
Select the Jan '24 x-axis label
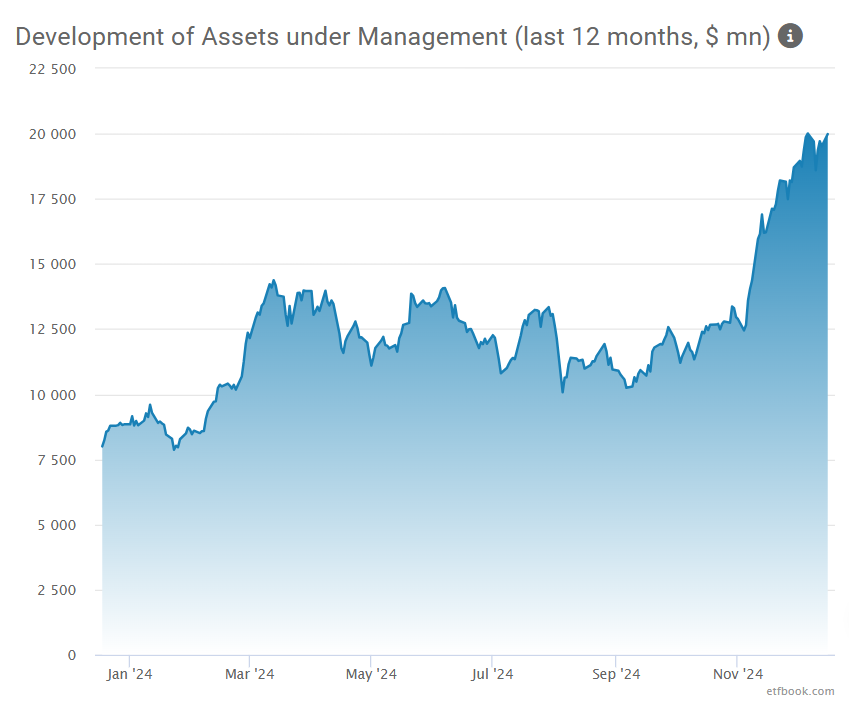click(x=129, y=675)
